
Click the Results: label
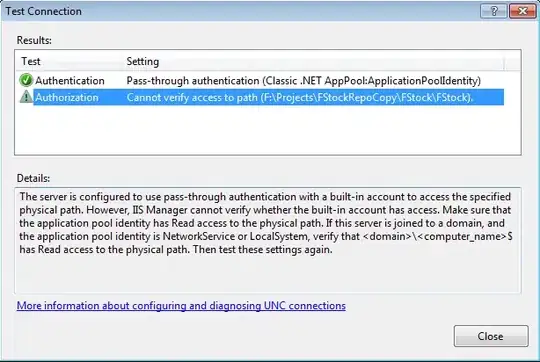pos(34,40)
